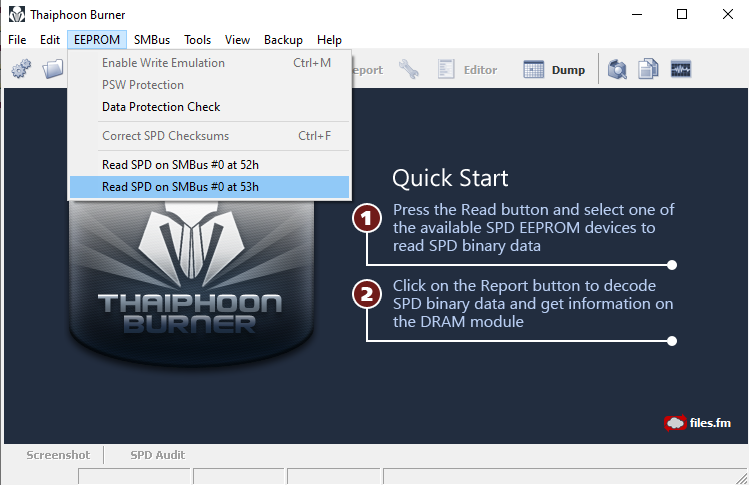Open the Backup menu
The image size is (749, 485).
point(283,40)
